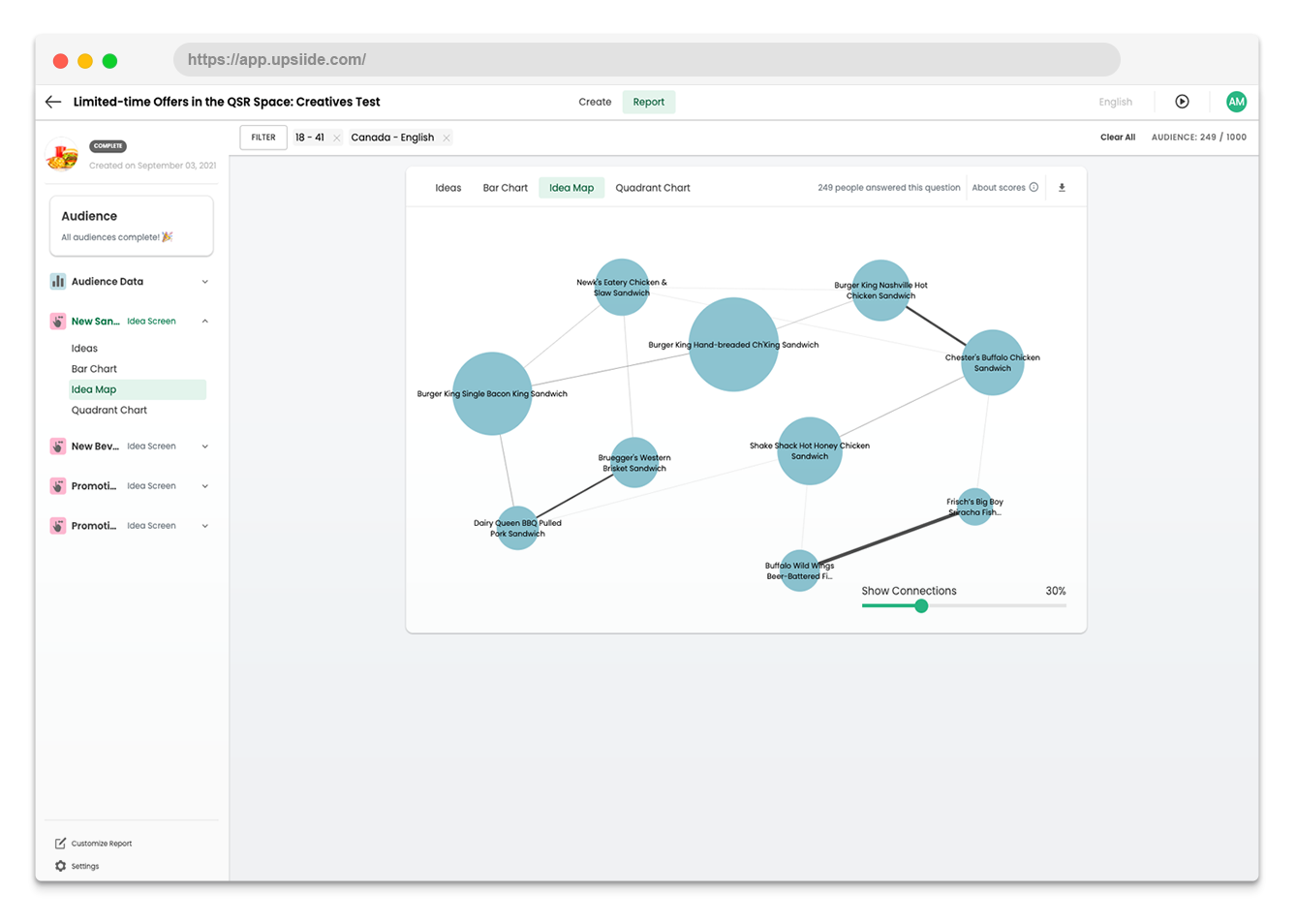
Task: Click the FILTER button
Action: click(263, 138)
